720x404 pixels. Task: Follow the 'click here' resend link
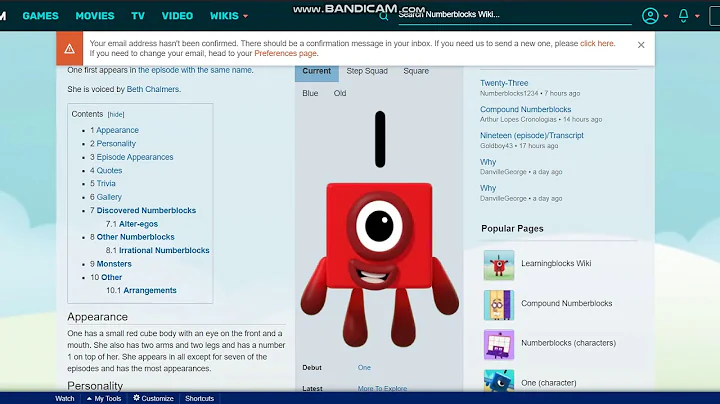tap(596, 44)
